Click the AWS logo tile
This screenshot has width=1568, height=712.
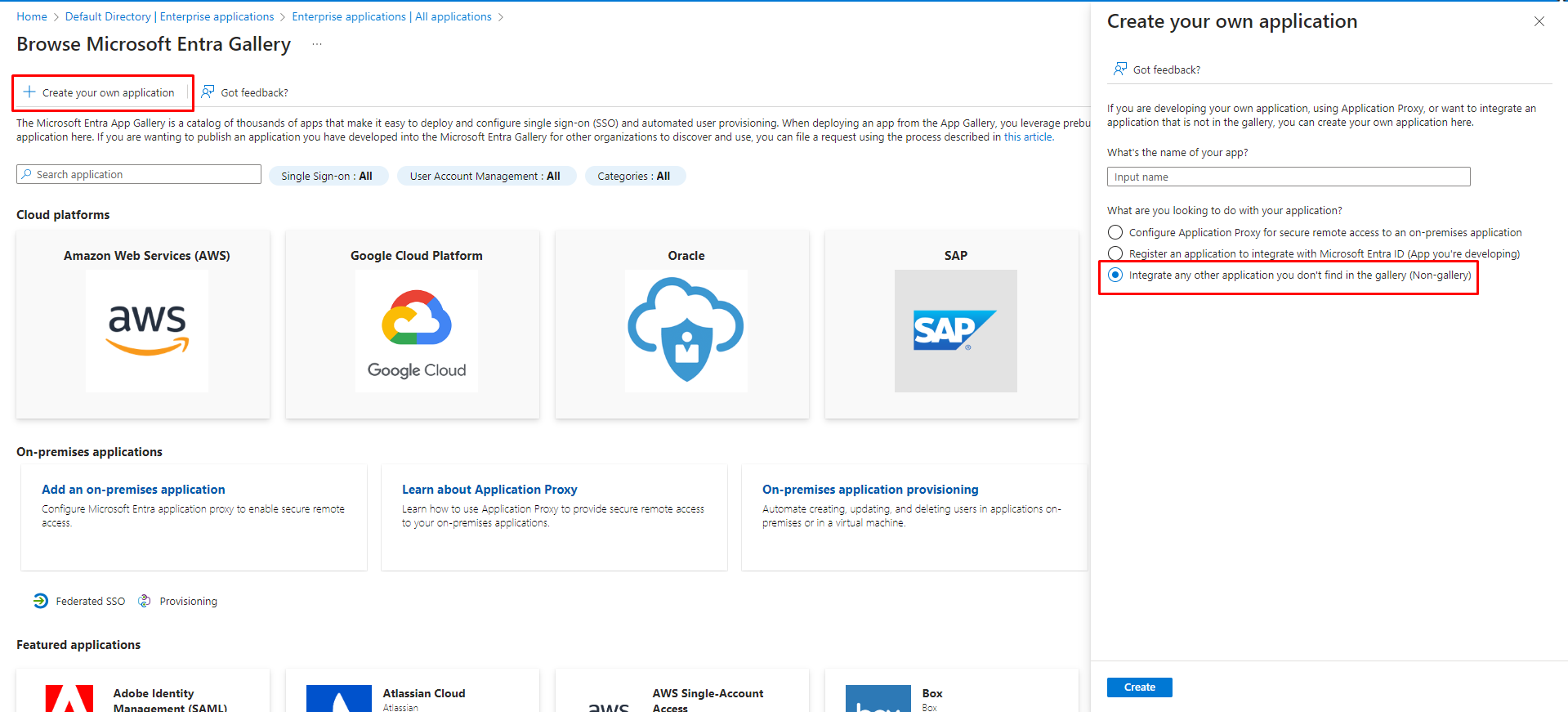click(147, 331)
